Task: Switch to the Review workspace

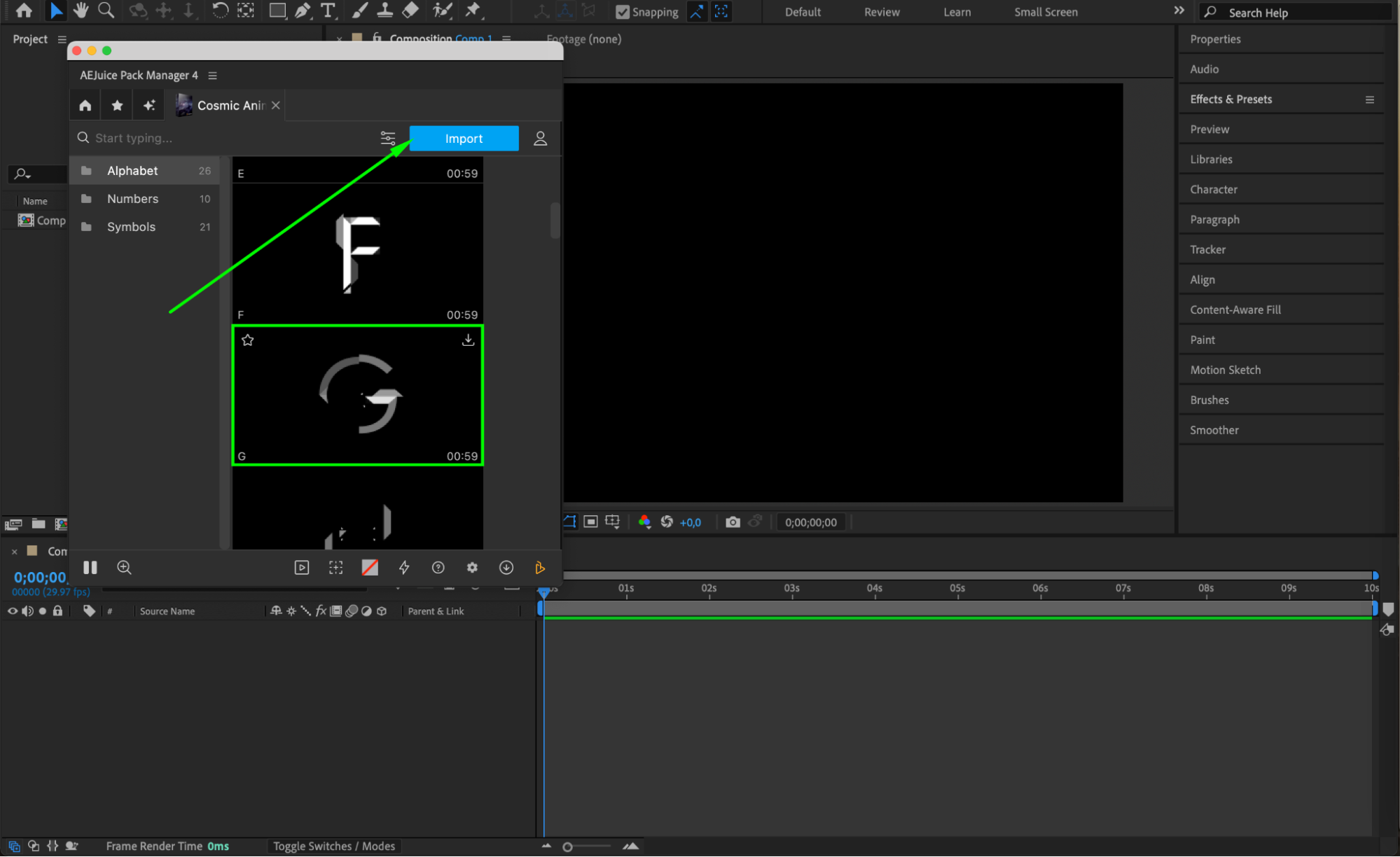Action: (x=881, y=12)
